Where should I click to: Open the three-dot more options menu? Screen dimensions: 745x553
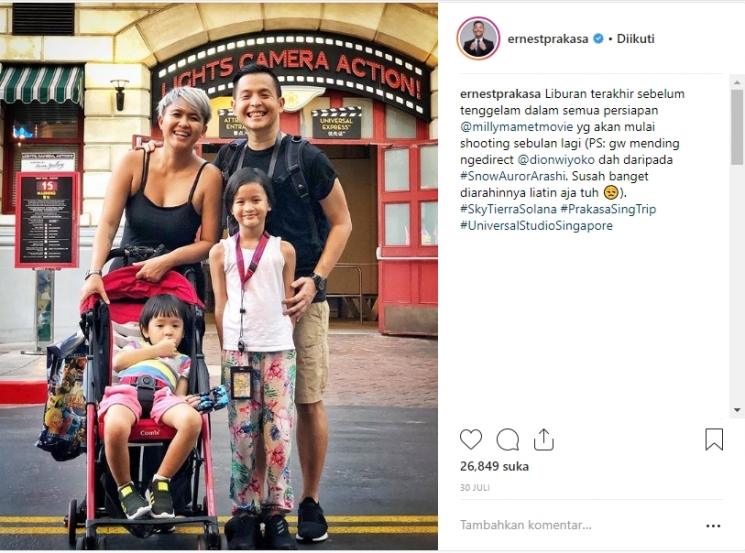713,526
